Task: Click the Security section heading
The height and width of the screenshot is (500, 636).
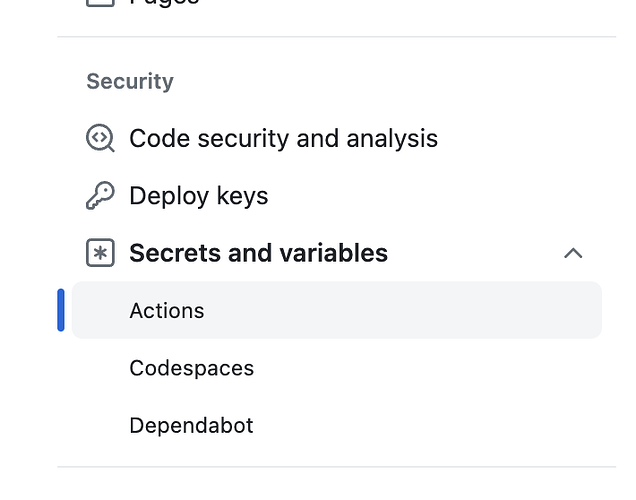Action: click(x=130, y=82)
